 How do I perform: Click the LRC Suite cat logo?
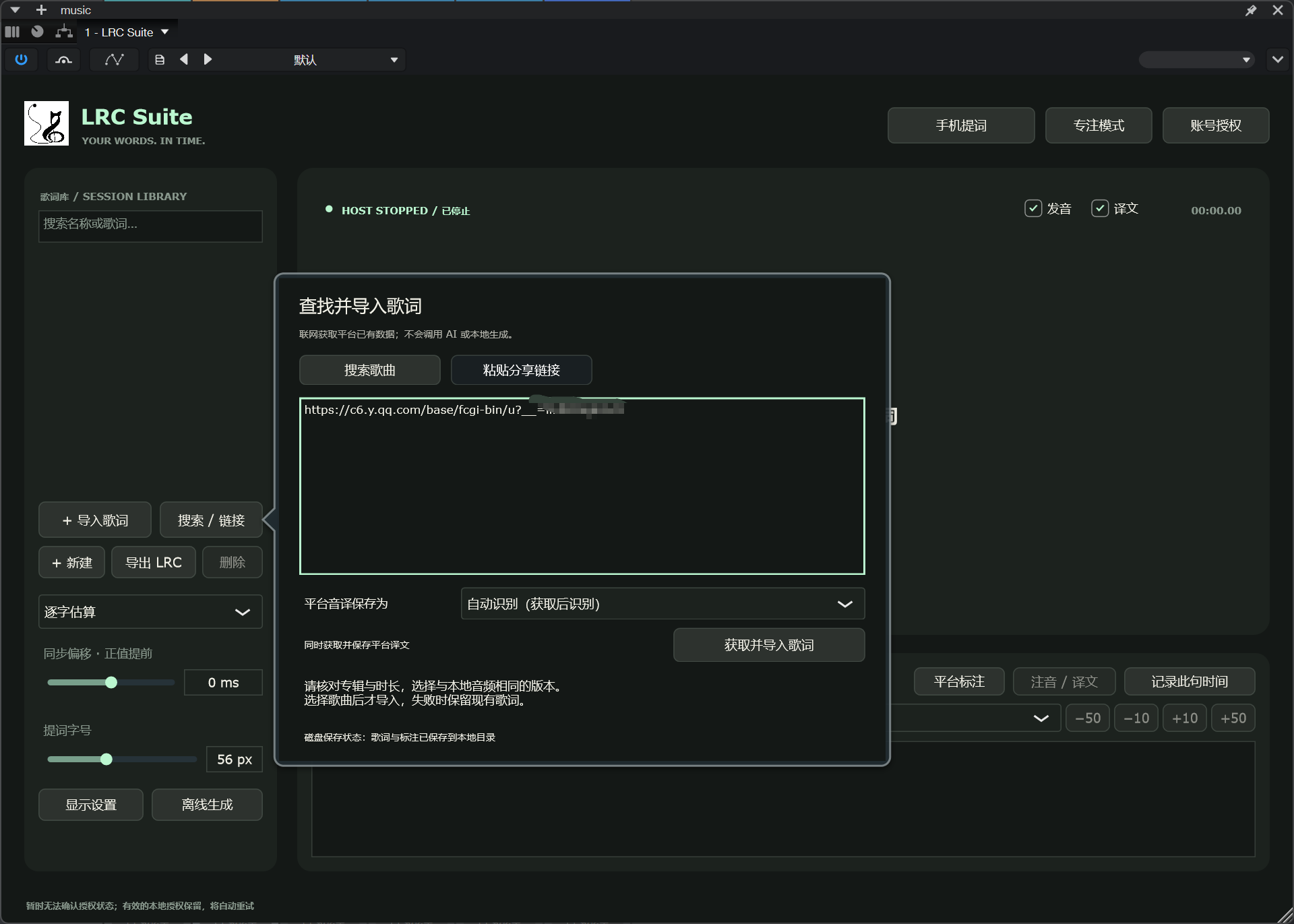coord(47,123)
